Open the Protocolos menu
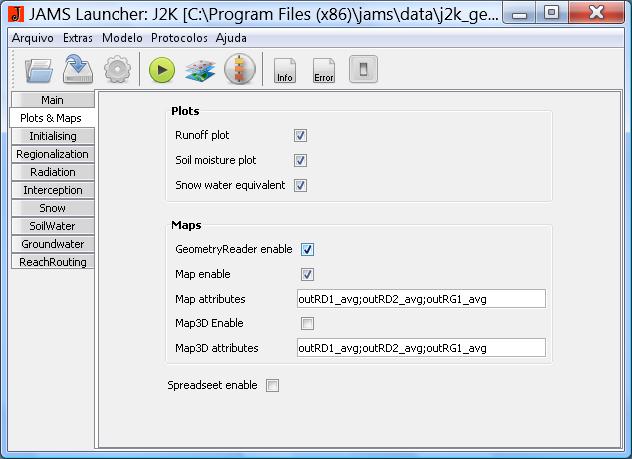Screen dimensions: 632x459 [x=179, y=37]
